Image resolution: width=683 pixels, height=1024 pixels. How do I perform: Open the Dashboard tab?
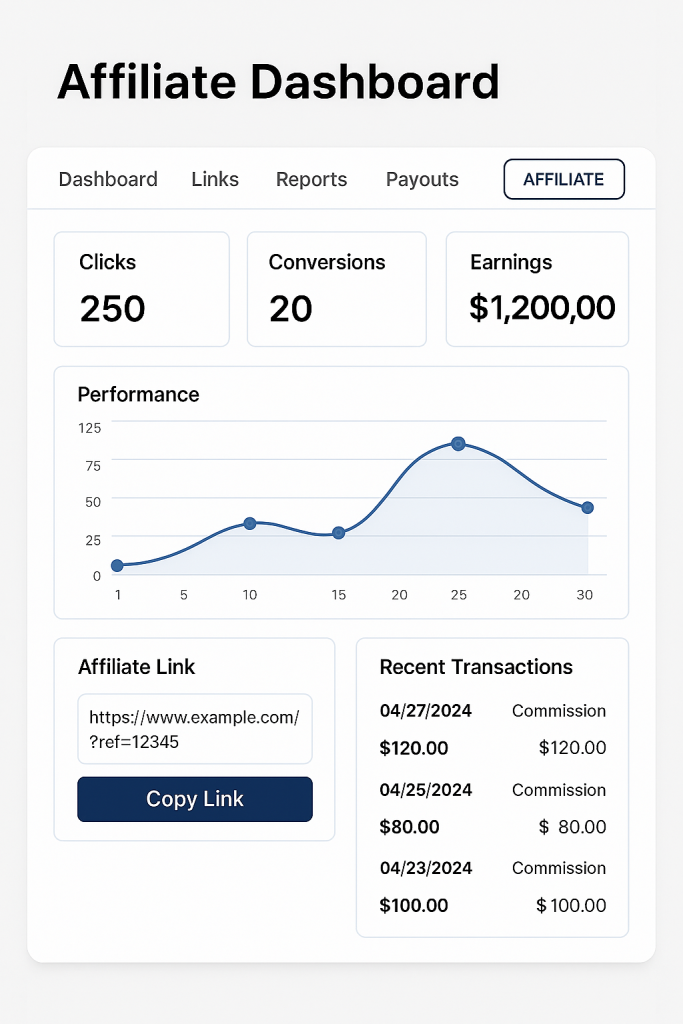(x=108, y=180)
